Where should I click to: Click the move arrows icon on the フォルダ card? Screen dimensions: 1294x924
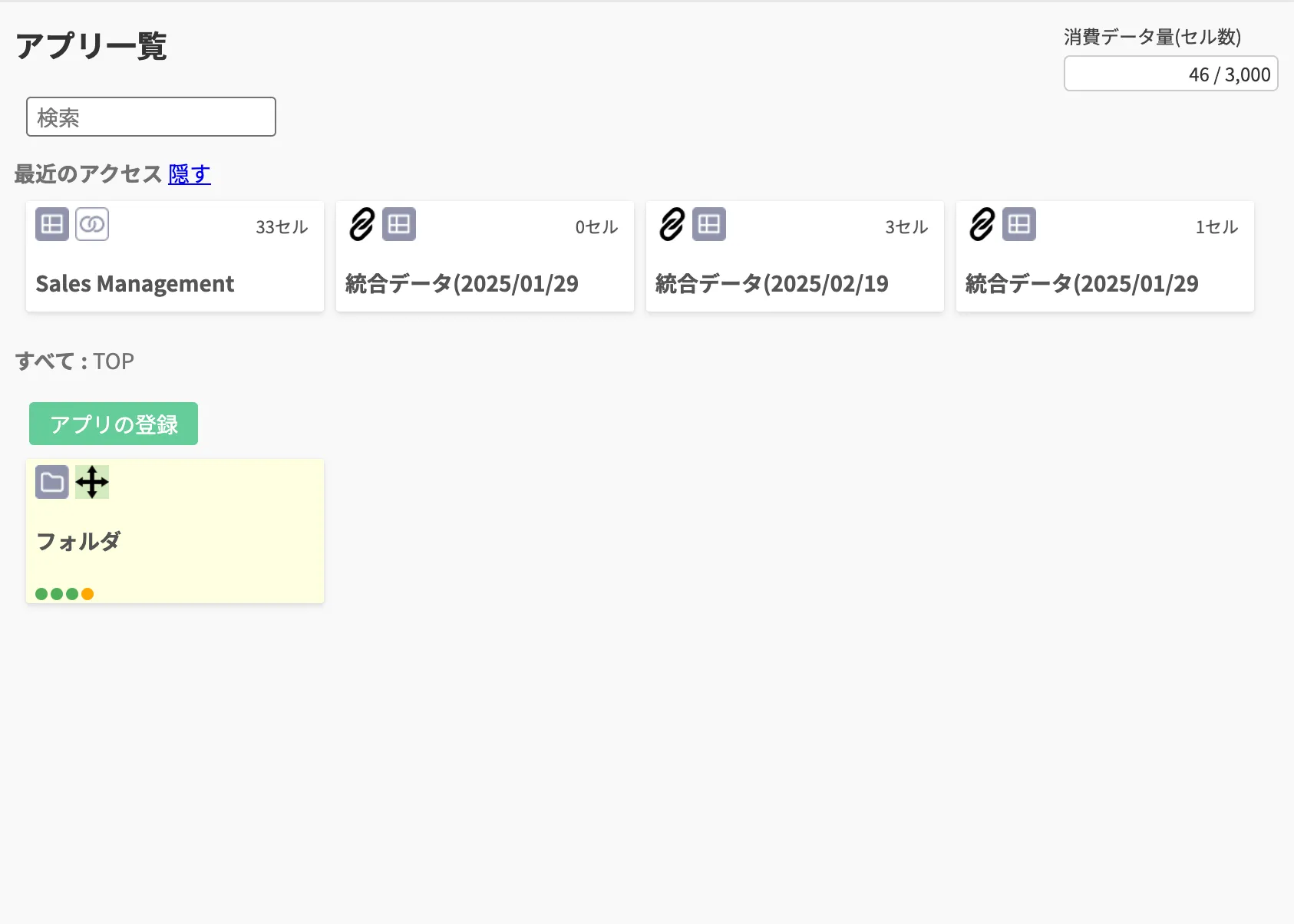pyautogui.click(x=92, y=482)
